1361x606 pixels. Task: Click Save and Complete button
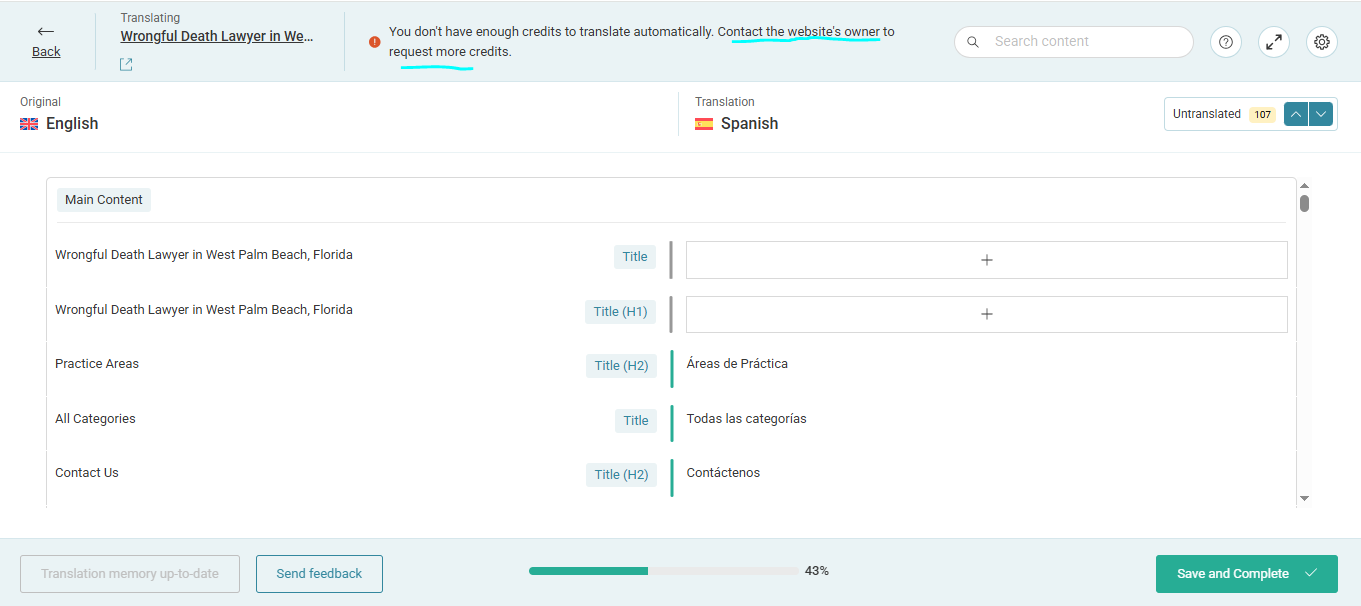1246,574
